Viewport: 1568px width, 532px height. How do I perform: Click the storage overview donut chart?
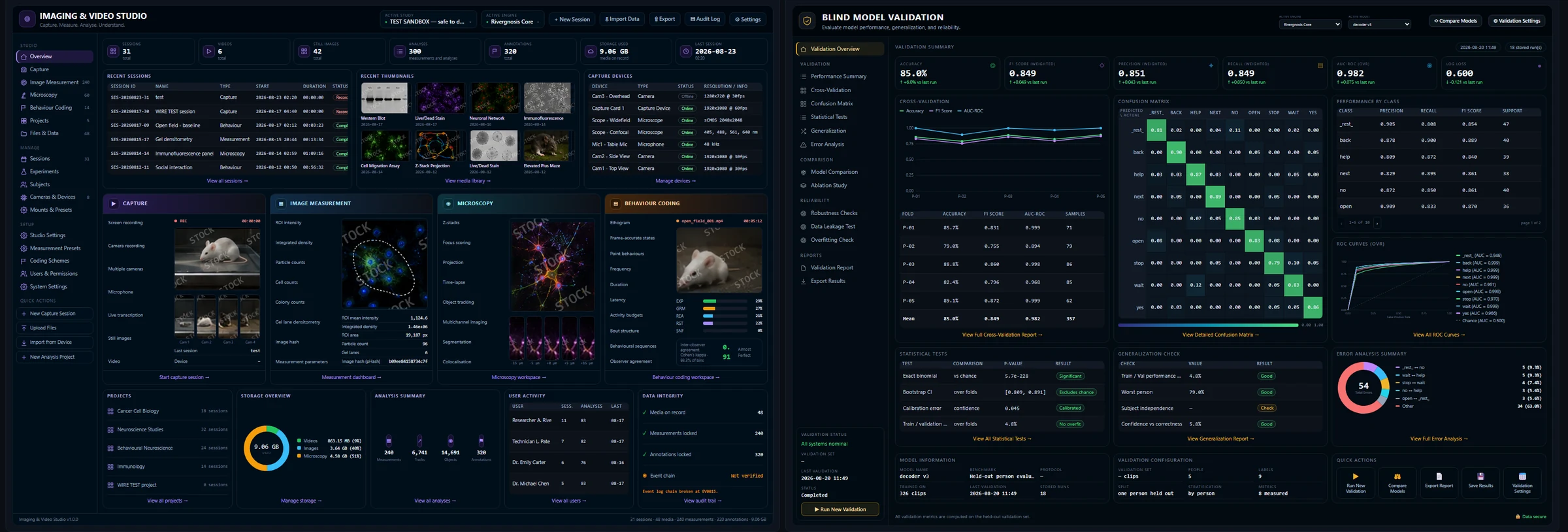coord(266,448)
